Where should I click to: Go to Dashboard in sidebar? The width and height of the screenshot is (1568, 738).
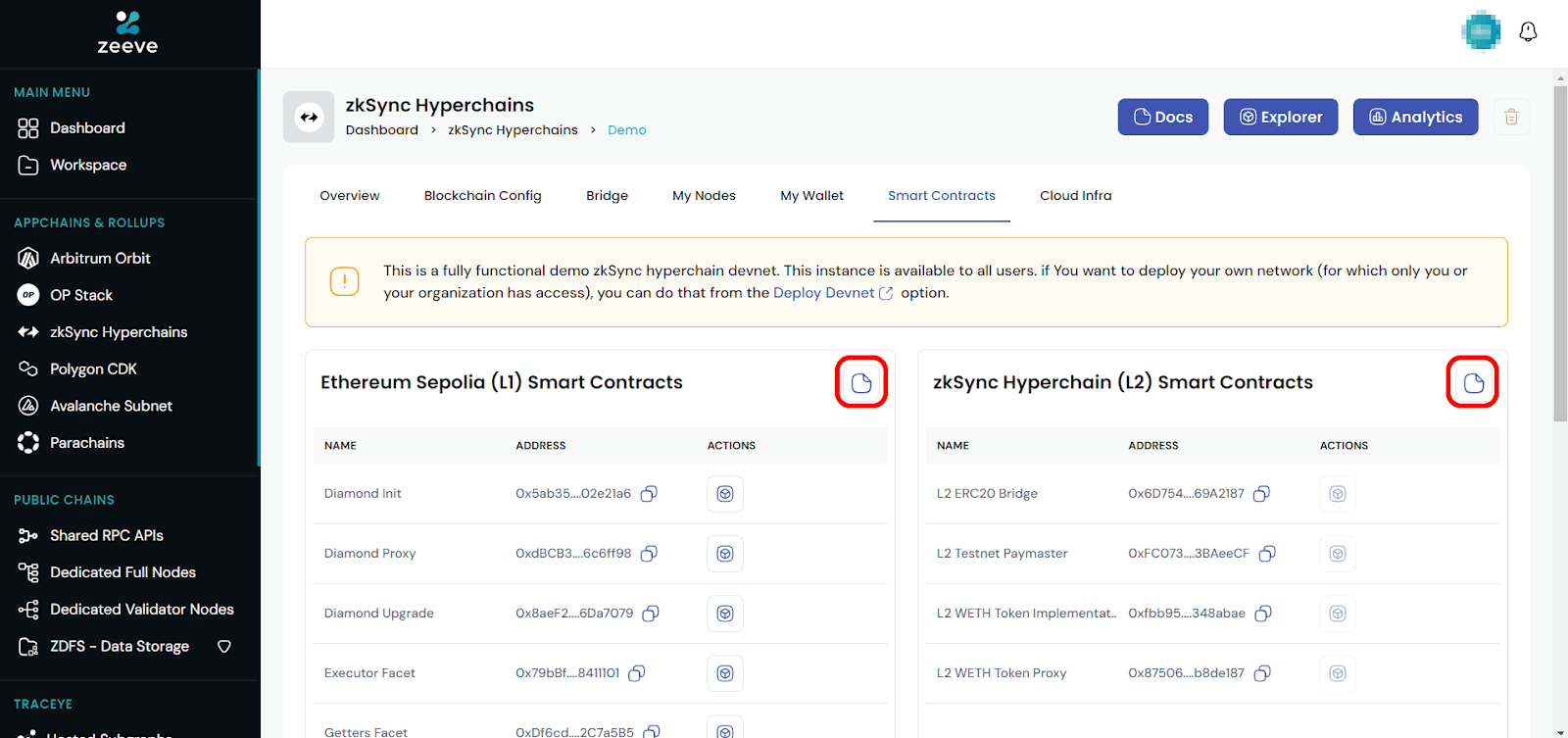point(87,128)
